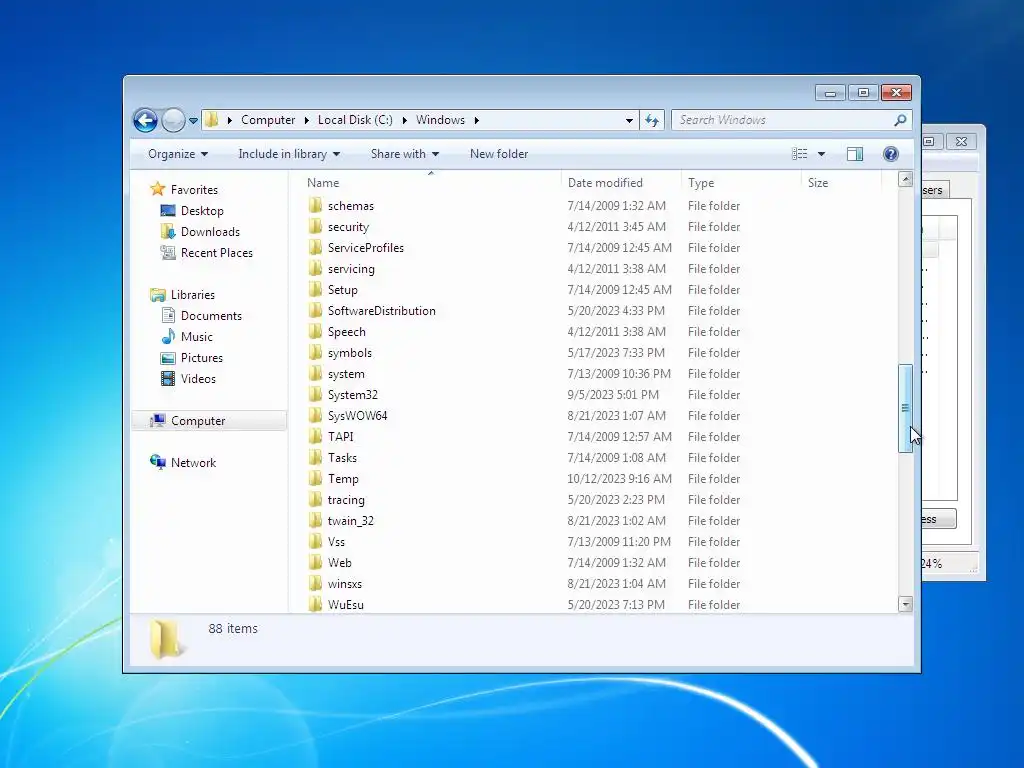1024x768 pixels.
Task: Select the Tasks folder icon
Action: click(x=315, y=458)
